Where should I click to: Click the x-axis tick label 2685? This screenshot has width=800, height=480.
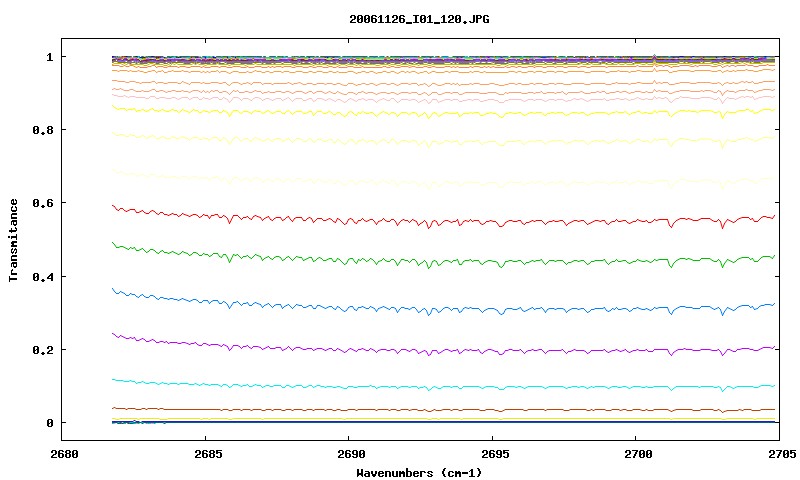(x=208, y=454)
